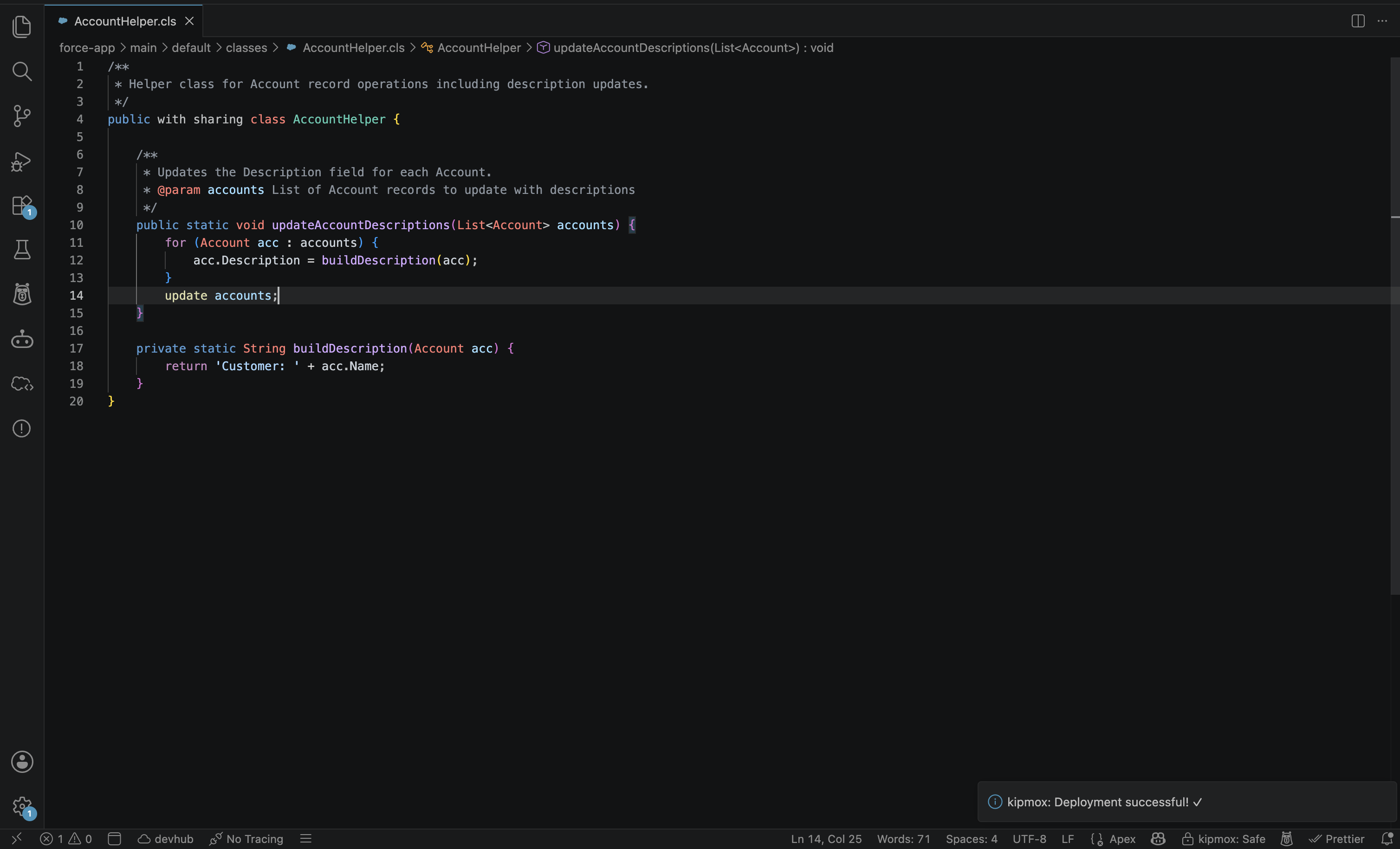This screenshot has height=849, width=1400.
Task: Open the notifications bell icon
Action: pos(1387,839)
